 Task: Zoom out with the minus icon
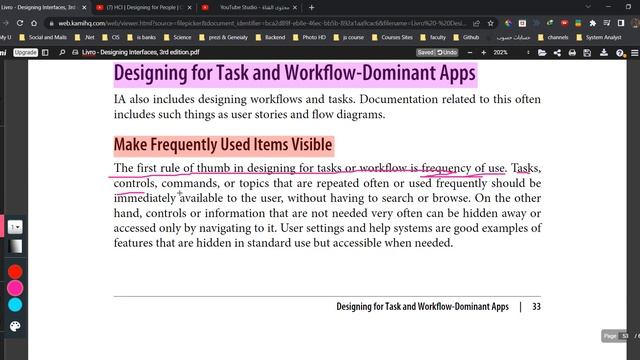tap(470, 53)
